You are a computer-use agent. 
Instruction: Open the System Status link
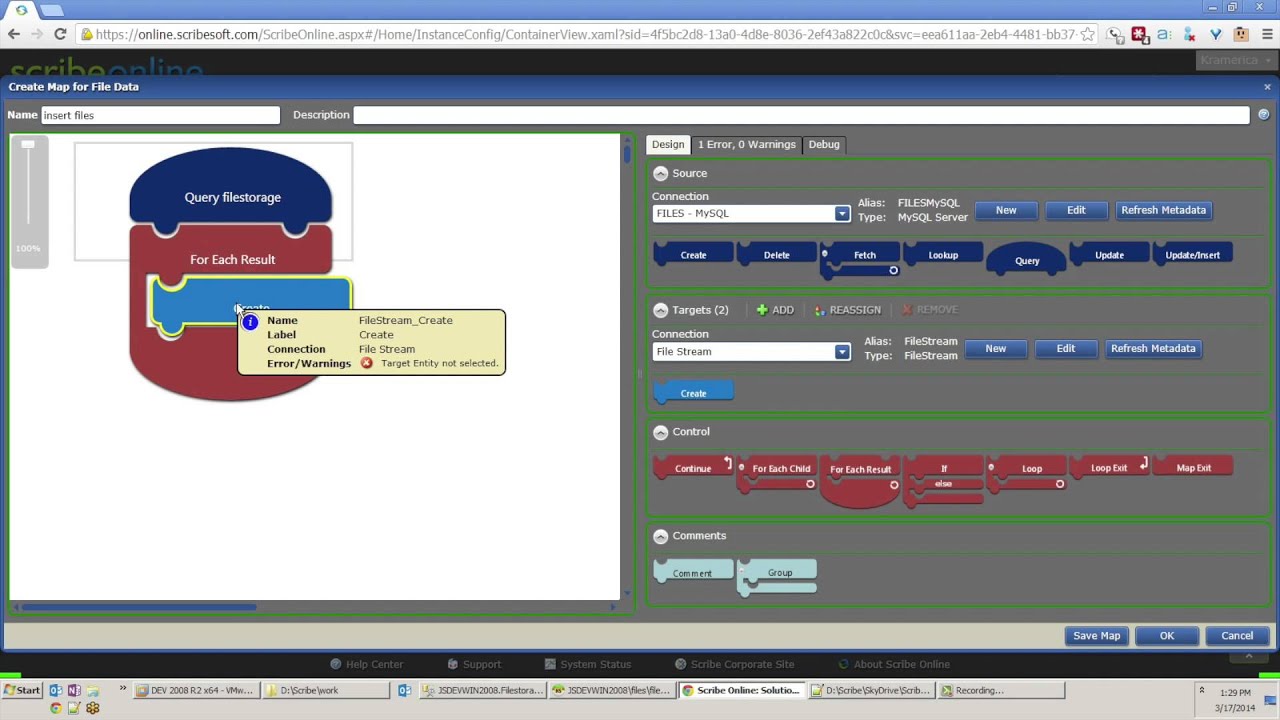pyautogui.click(x=588, y=664)
